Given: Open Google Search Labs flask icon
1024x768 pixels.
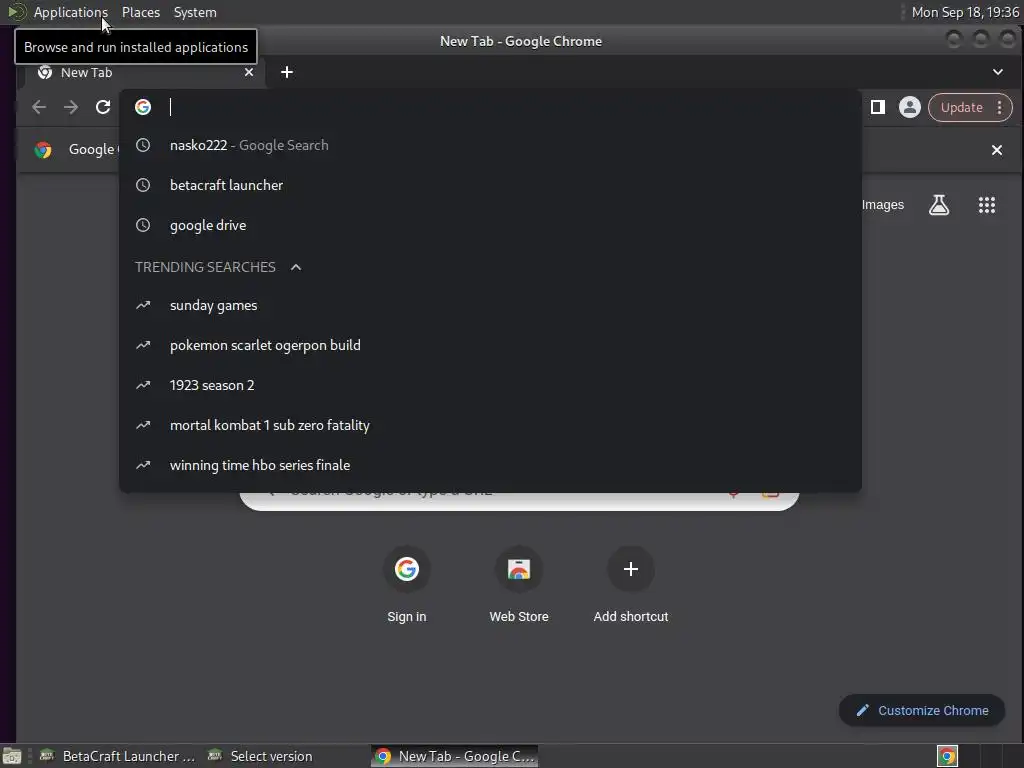Looking at the screenshot, I should pyautogui.click(x=939, y=205).
